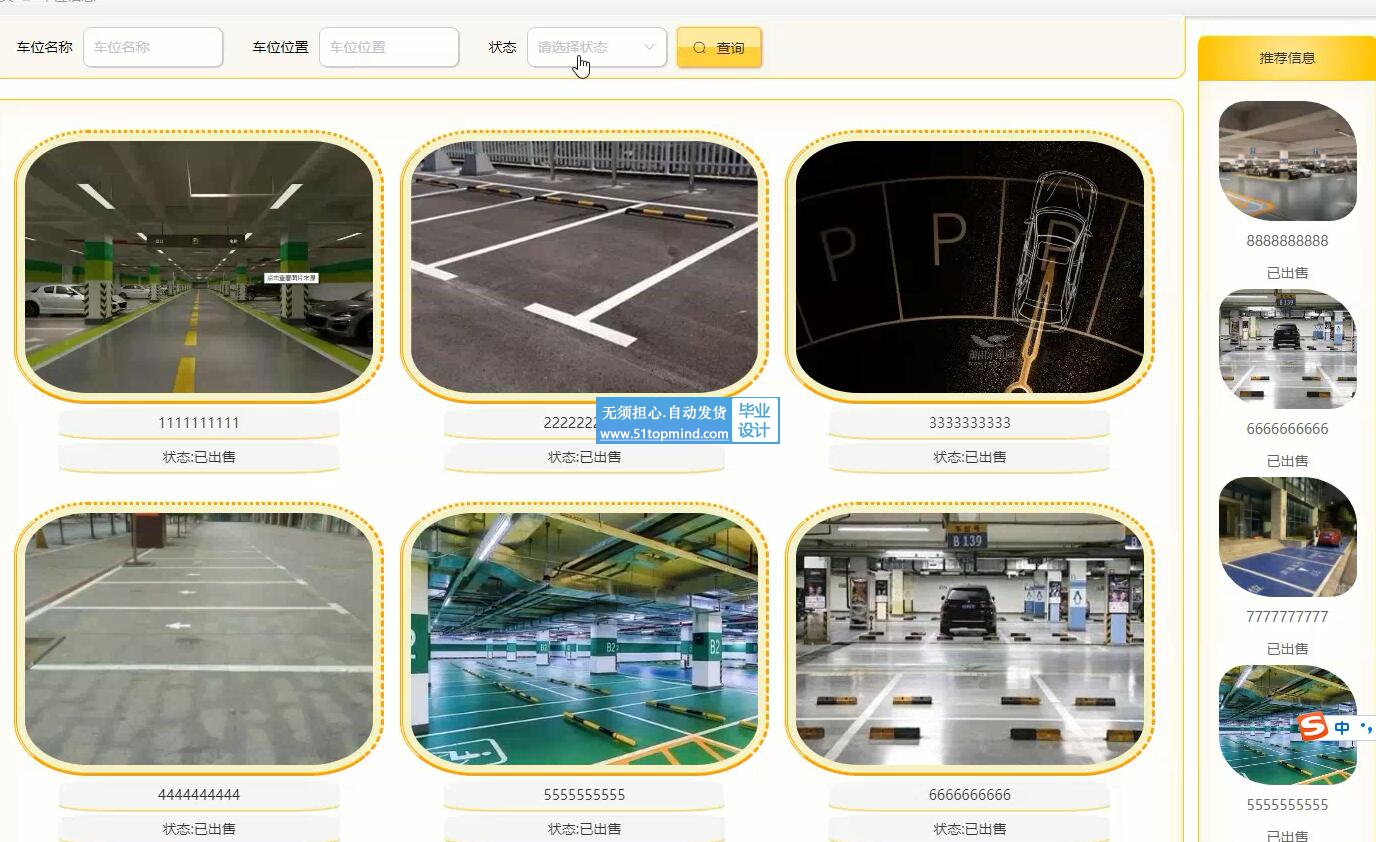Click the magnifier icon in 查询 button
This screenshot has width=1376, height=842.
[x=700, y=47]
